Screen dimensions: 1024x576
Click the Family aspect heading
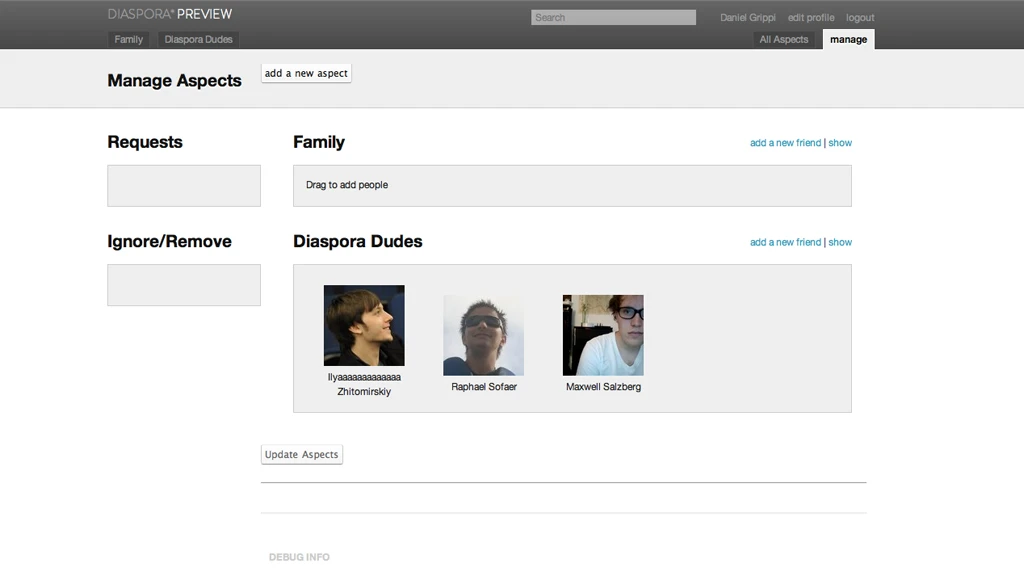[x=319, y=142]
